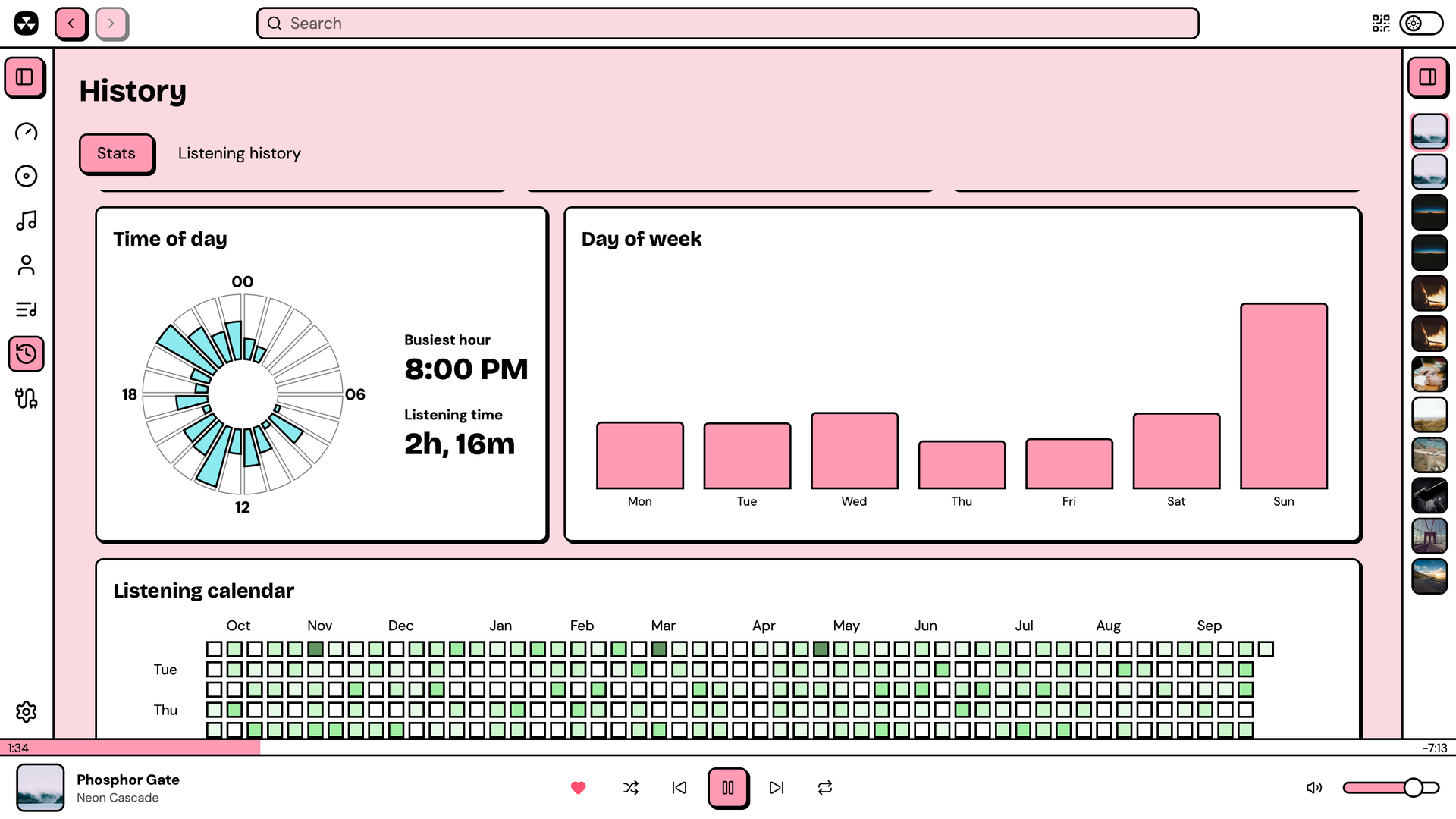Go back with the left arrow button
The width and height of the screenshot is (1456, 819).
71,24
